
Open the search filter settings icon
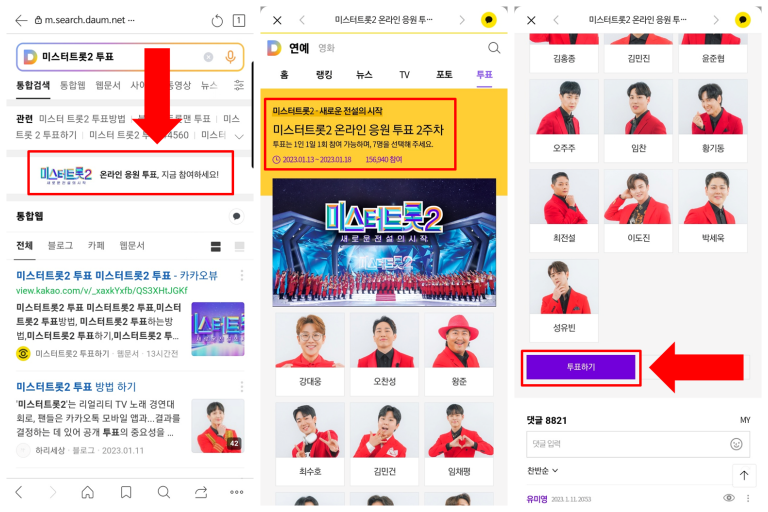[x=239, y=85]
